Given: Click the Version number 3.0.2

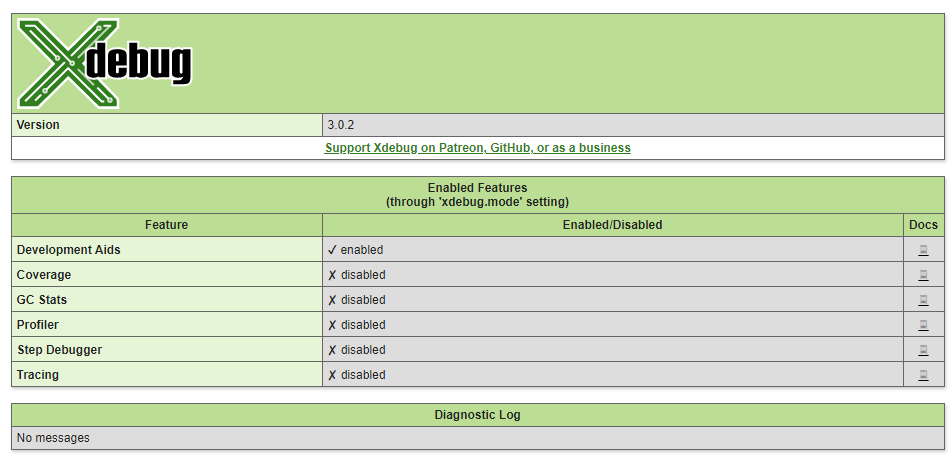Looking at the screenshot, I should pos(341,125).
